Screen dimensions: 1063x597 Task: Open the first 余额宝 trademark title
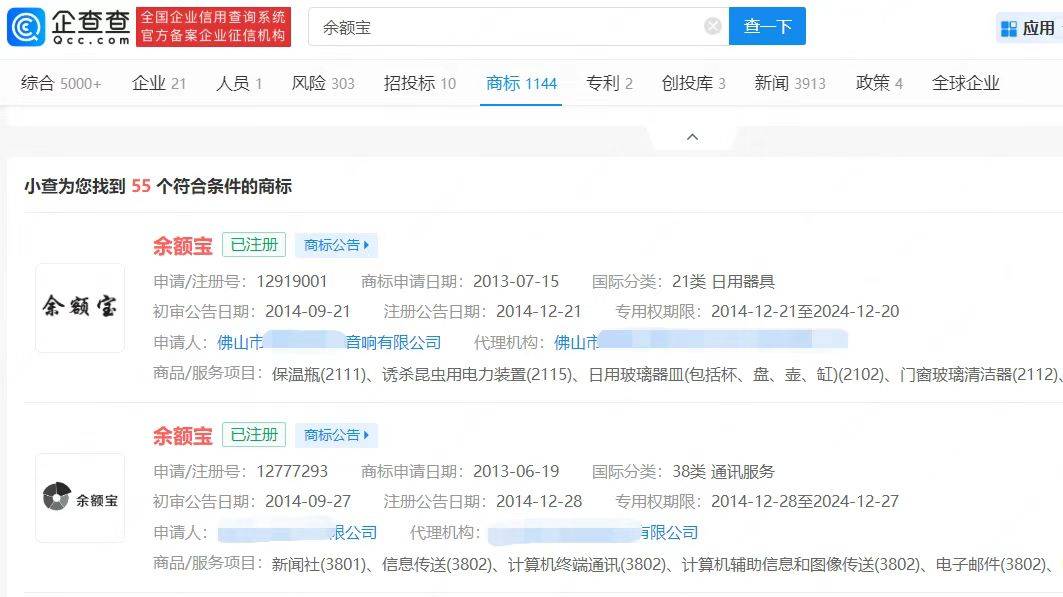(x=182, y=245)
